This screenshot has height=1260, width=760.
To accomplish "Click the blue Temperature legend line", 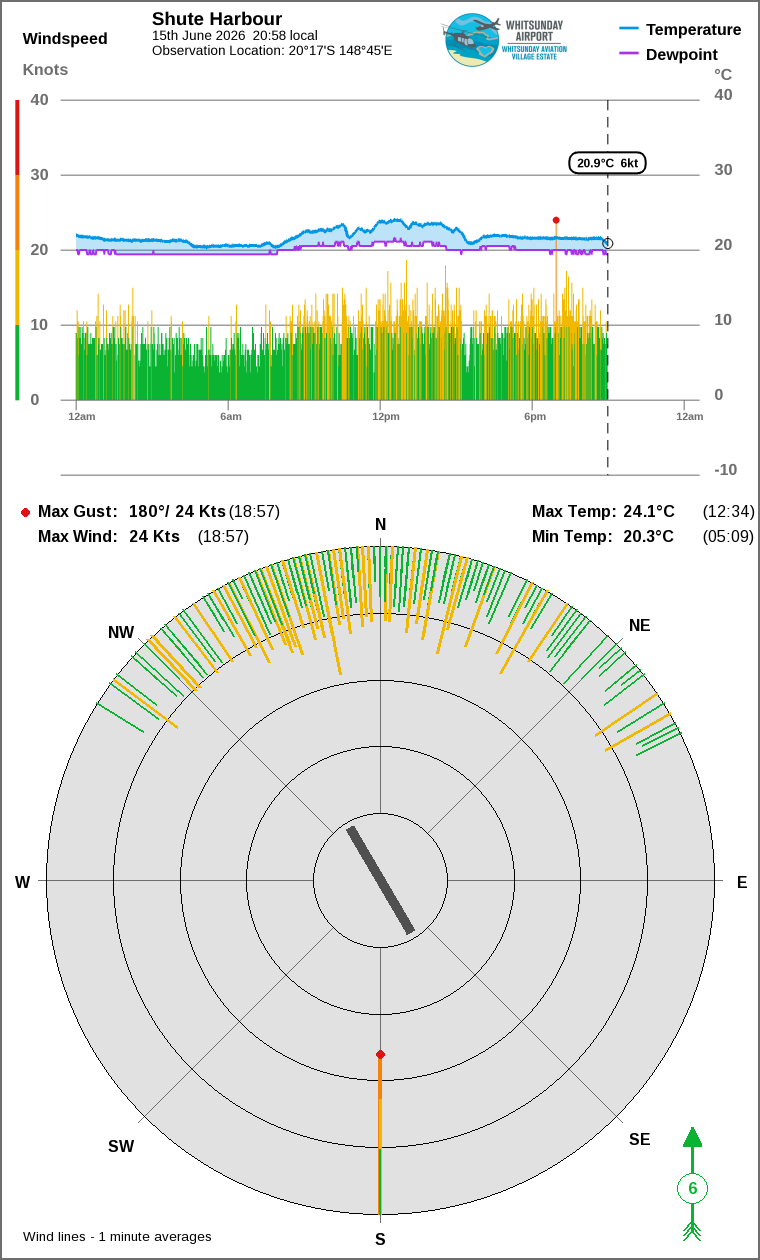I will (x=629, y=29).
